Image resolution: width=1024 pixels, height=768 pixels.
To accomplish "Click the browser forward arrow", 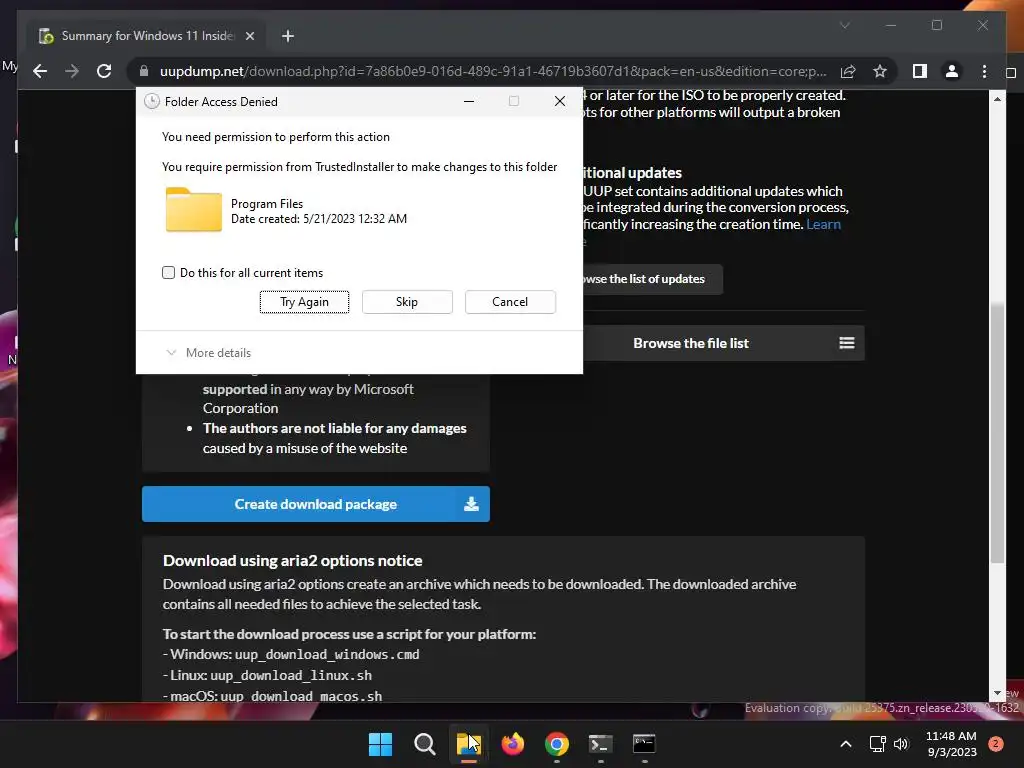I will (x=72, y=71).
